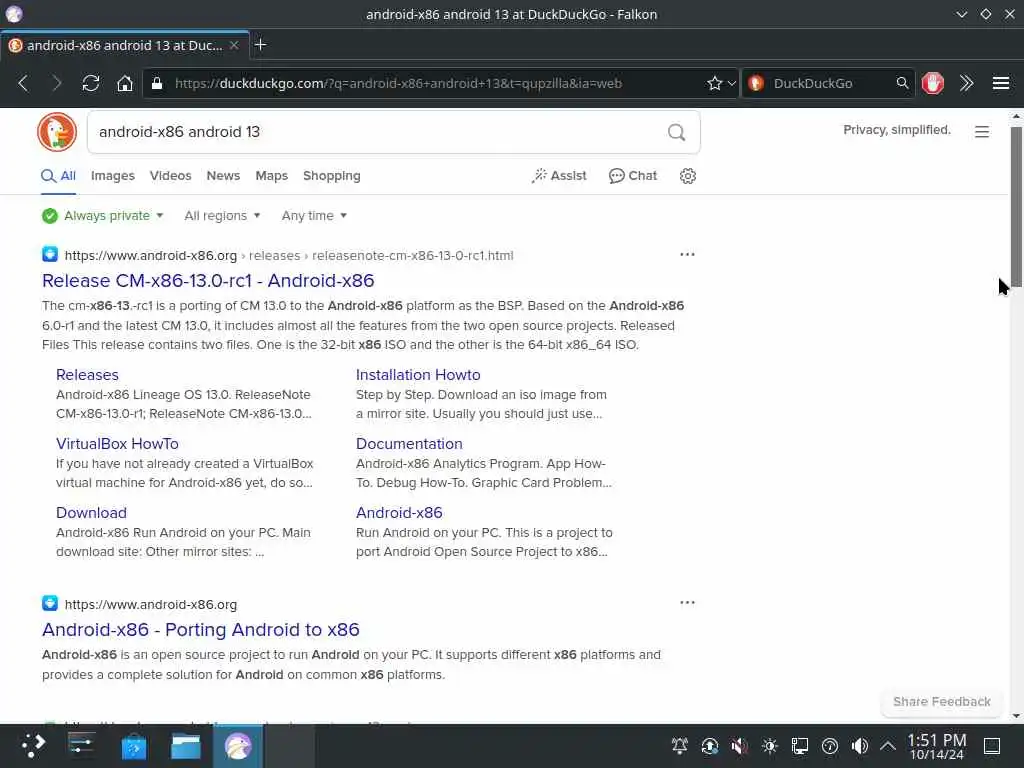Open volume speaker tray icon
The height and width of the screenshot is (768, 1024).
tap(859, 745)
